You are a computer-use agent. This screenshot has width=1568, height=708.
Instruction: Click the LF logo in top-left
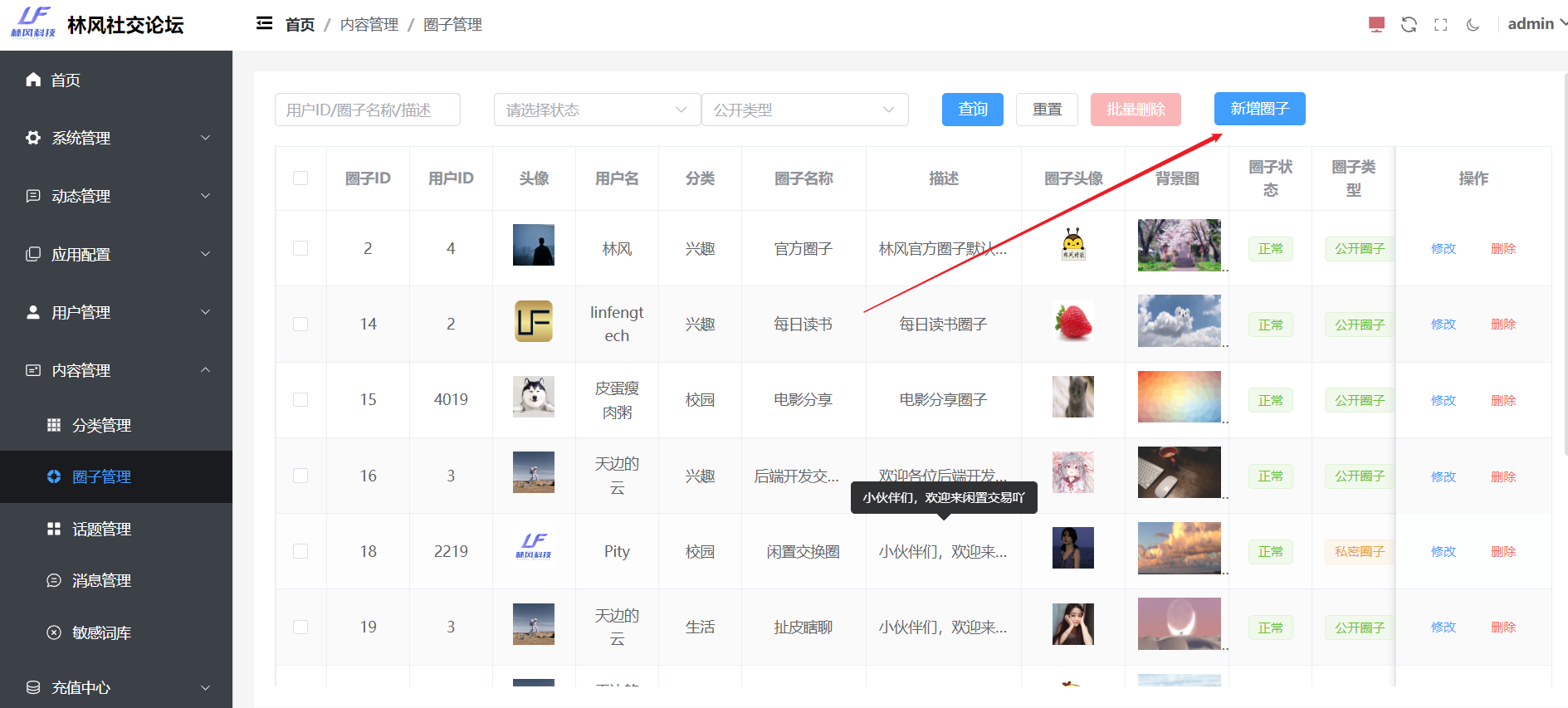(x=33, y=22)
